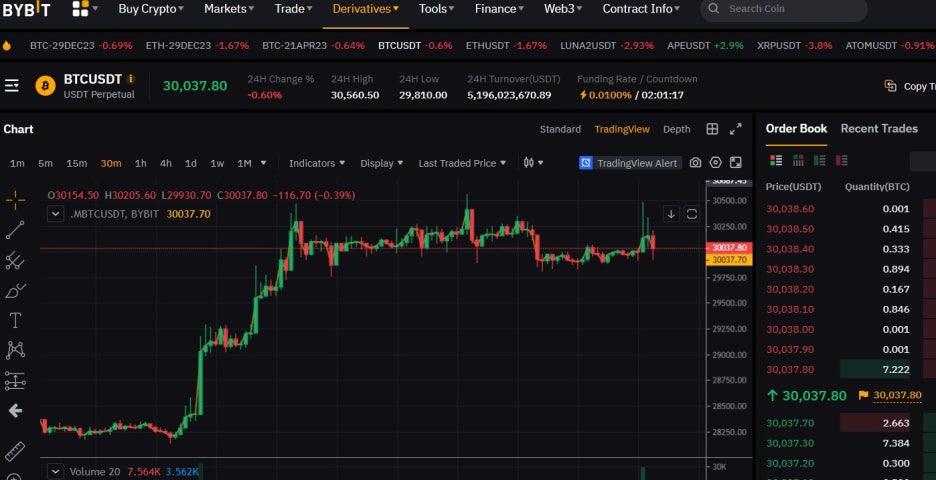Open chart settings hexagon icon
This screenshot has height=480, width=936.
[716, 163]
